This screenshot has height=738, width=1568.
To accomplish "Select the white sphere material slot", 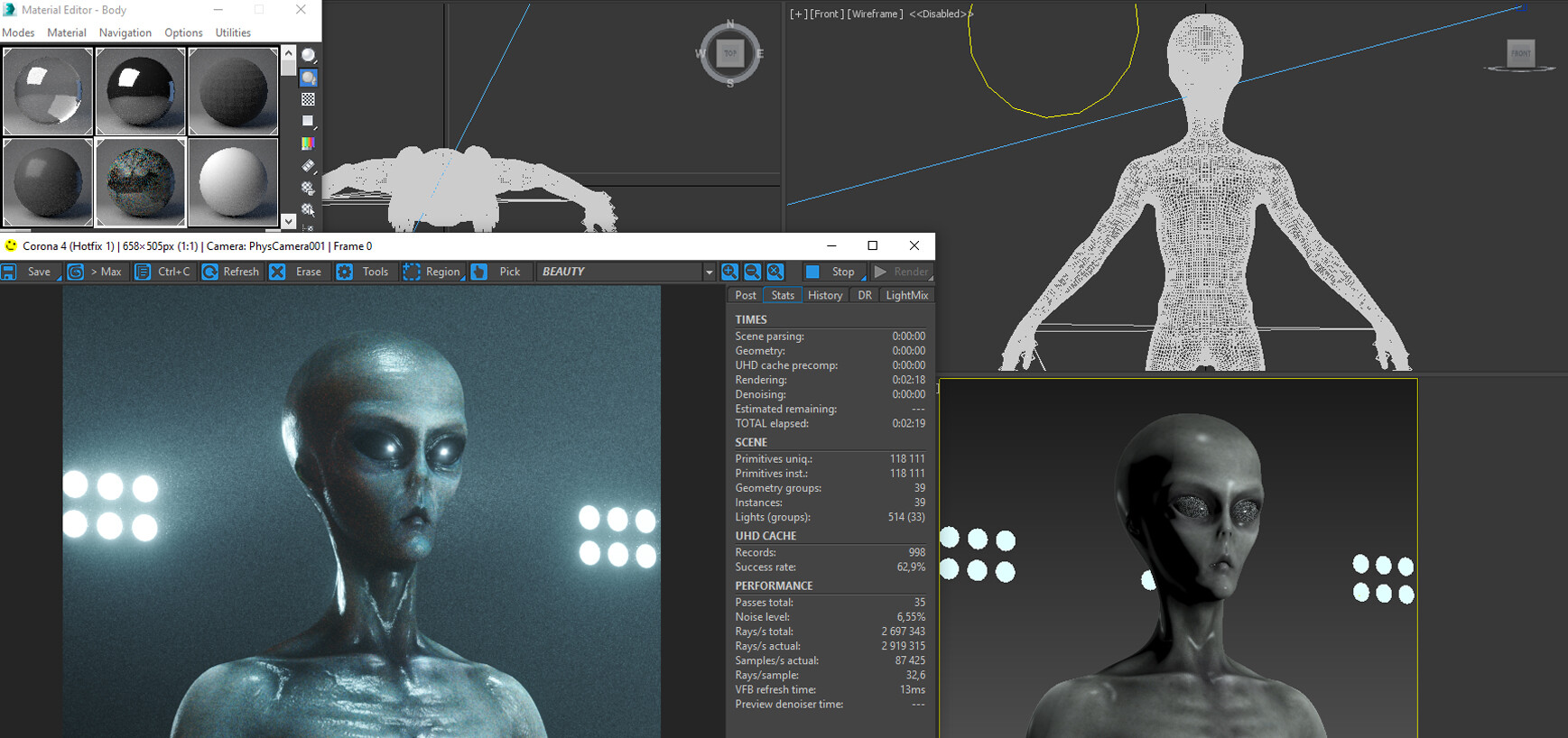I will (x=233, y=181).
